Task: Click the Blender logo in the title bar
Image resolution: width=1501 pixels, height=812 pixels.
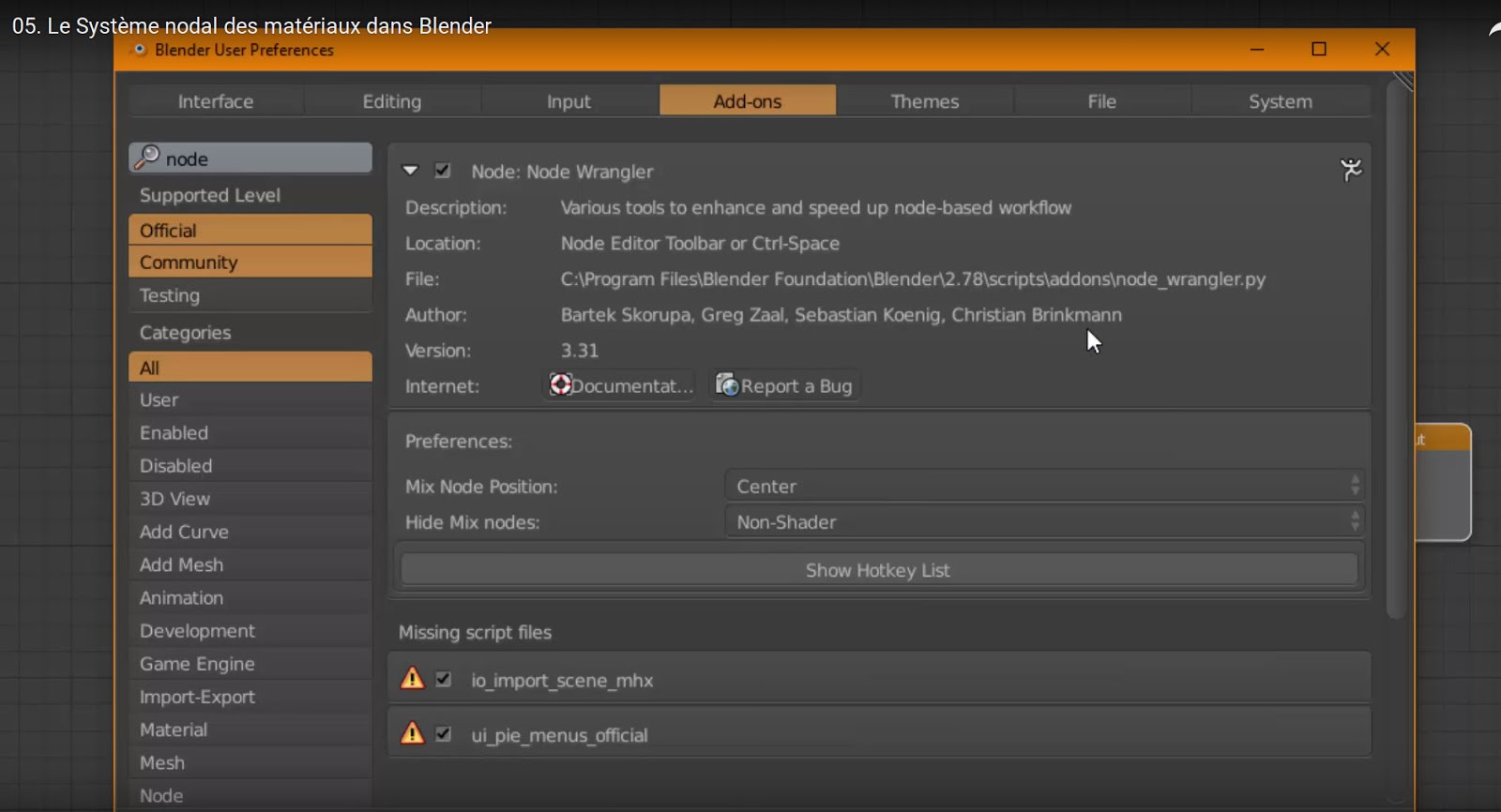Action: [140, 50]
